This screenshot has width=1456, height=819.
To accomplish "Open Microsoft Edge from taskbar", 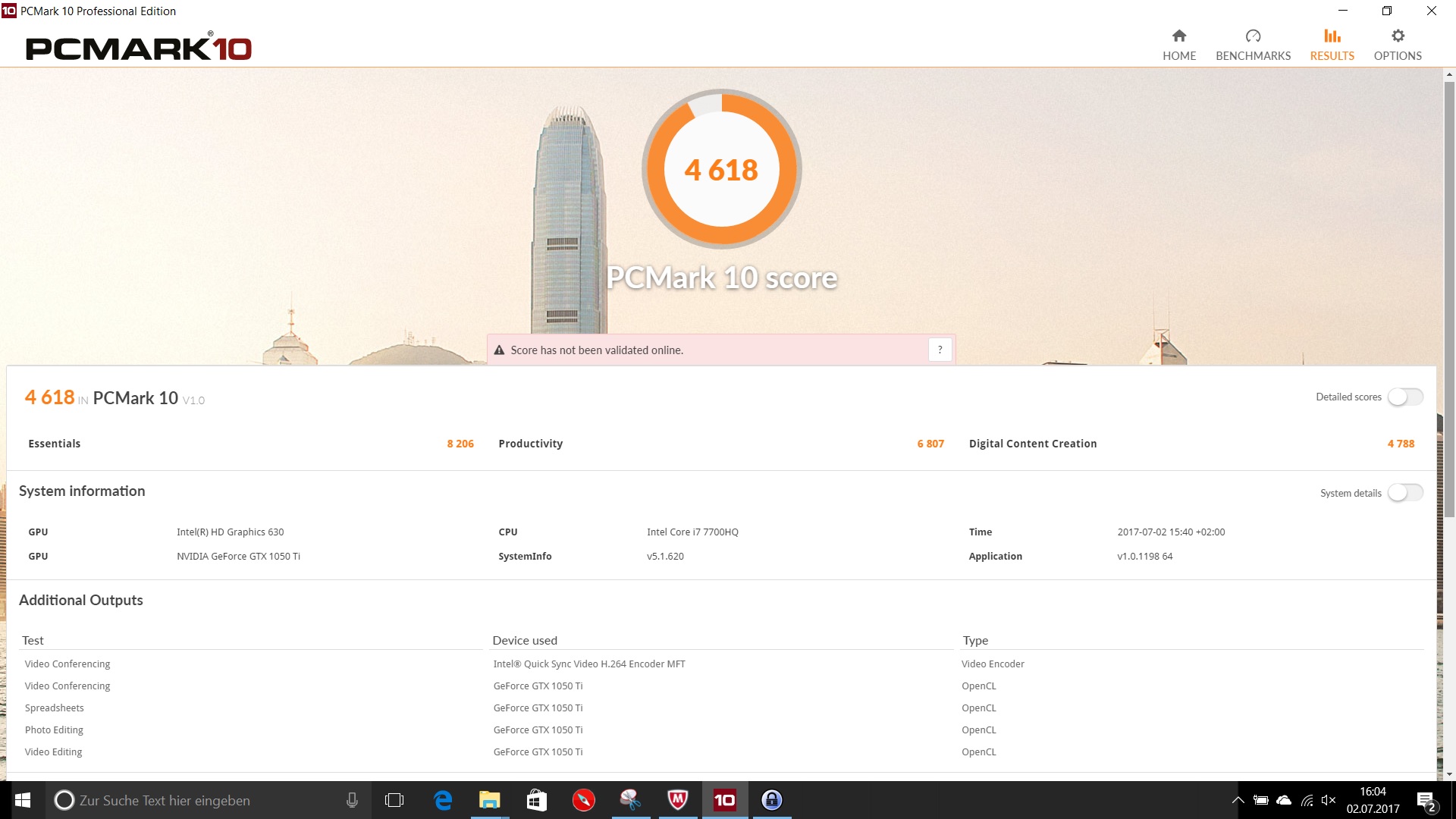I will [x=443, y=800].
